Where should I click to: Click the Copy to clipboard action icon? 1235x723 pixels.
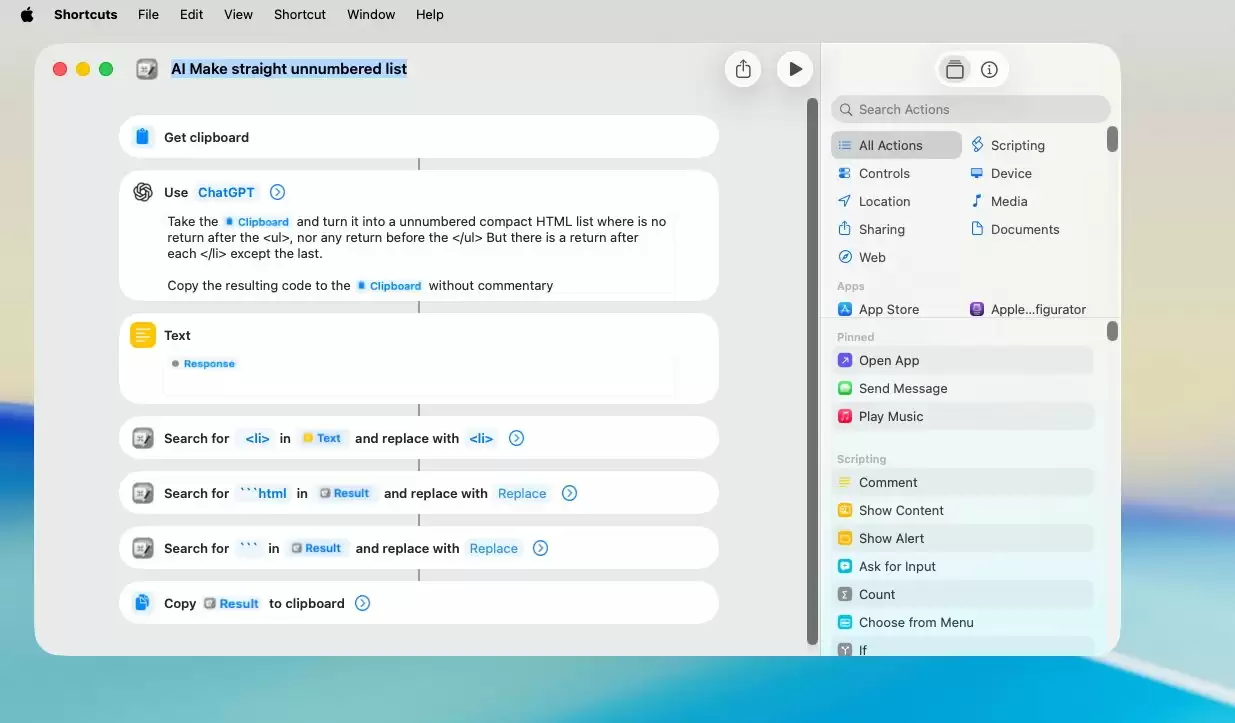(x=143, y=603)
